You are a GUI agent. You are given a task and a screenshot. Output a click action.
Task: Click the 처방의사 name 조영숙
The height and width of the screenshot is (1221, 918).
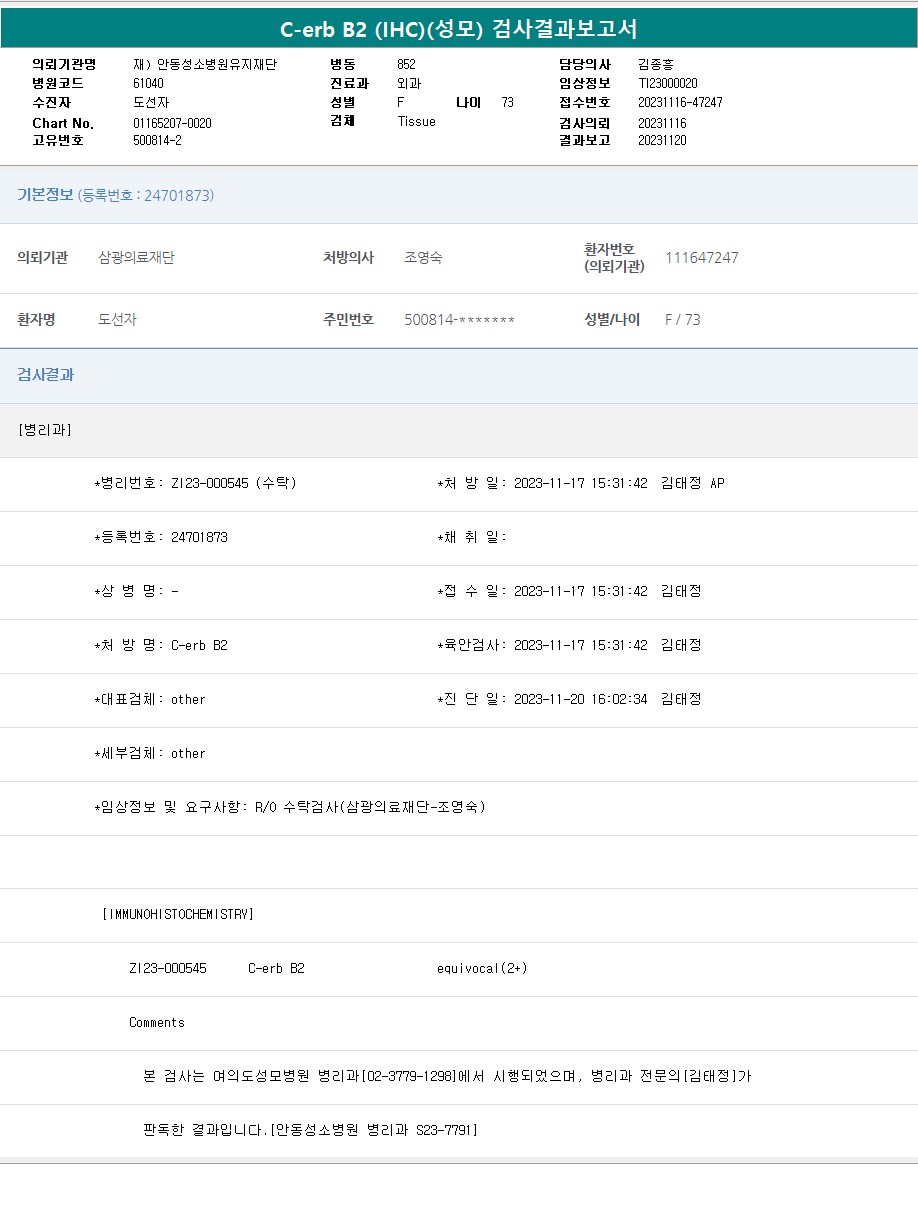[423, 258]
